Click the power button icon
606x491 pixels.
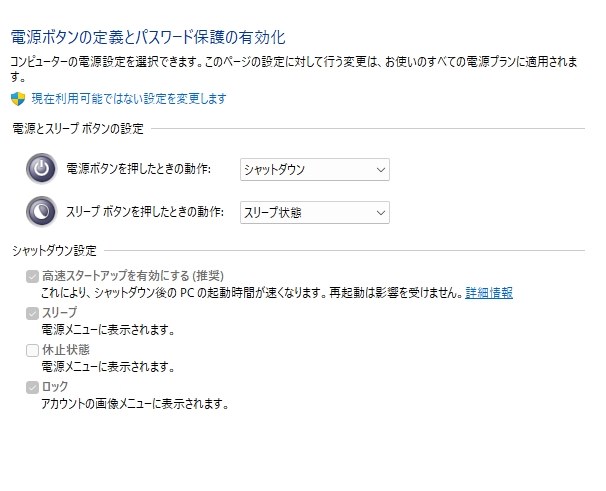(x=41, y=169)
